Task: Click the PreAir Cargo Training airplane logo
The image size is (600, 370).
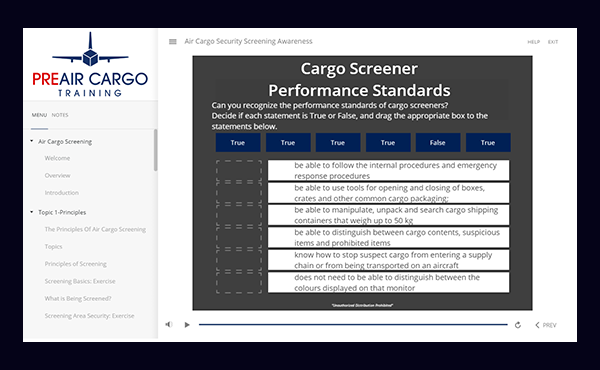Action: pos(90,64)
